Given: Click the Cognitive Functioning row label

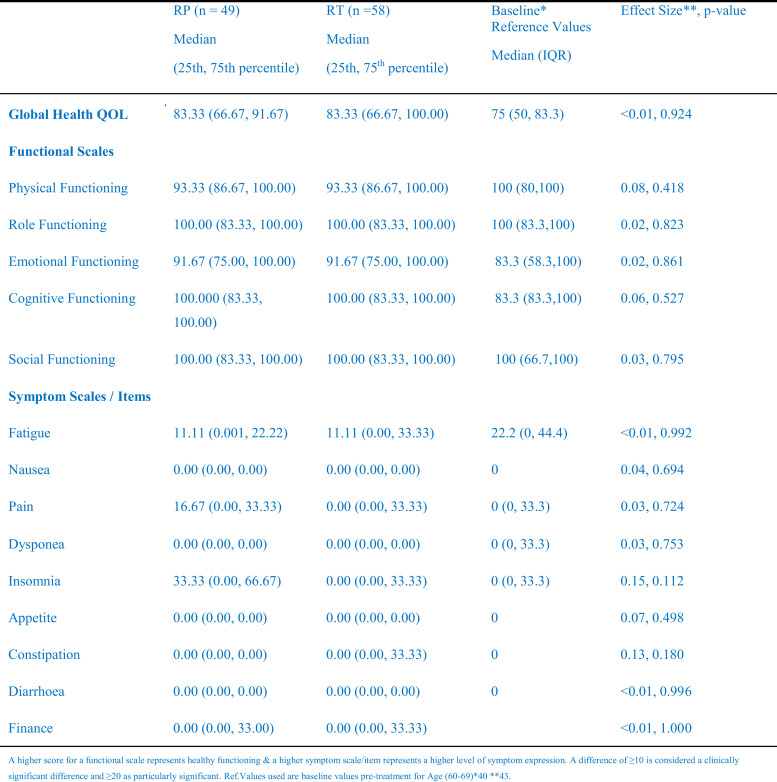Looking at the screenshot, I should pyautogui.click(x=70, y=298).
